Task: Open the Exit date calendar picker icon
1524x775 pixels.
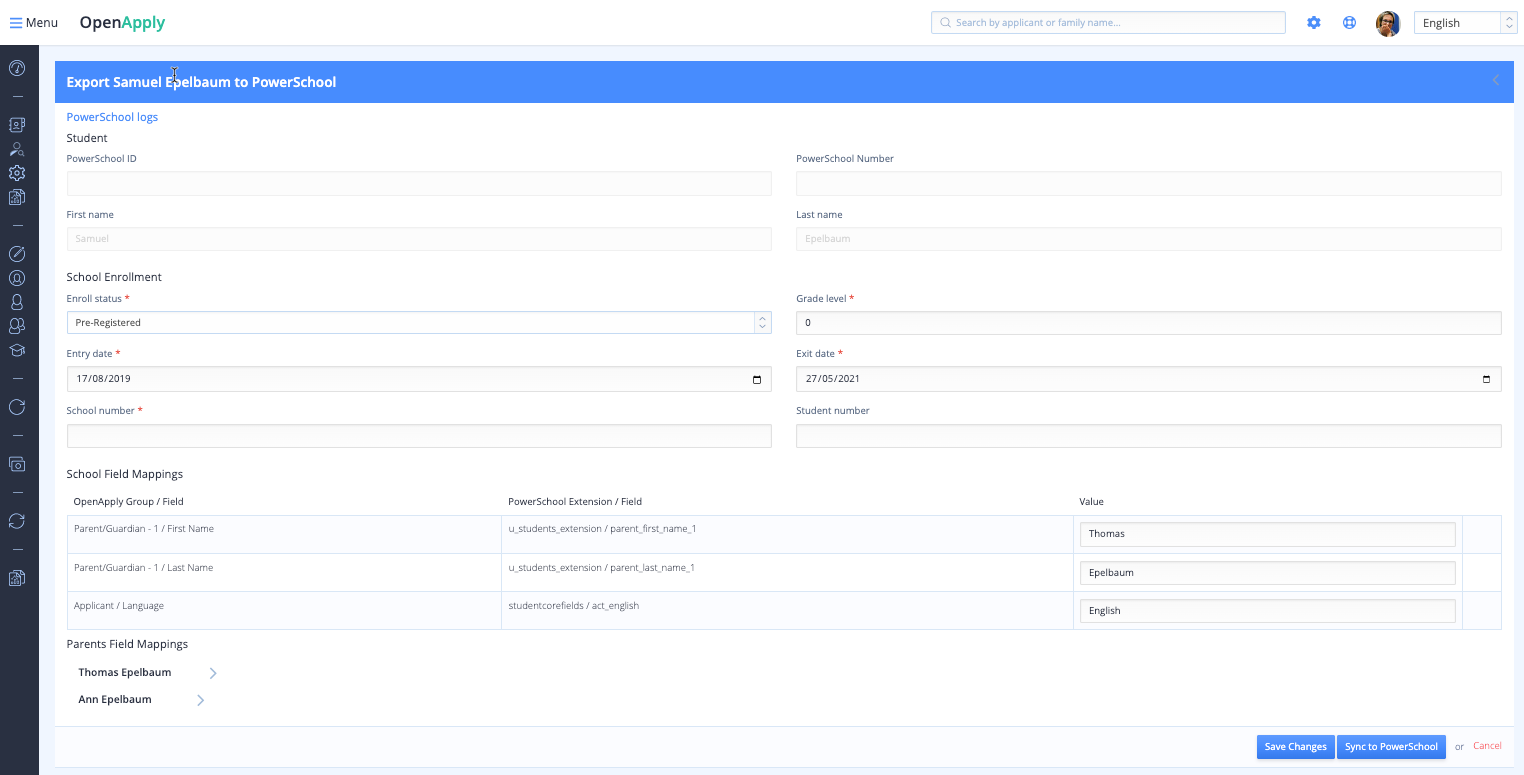Action: pyautogui.click(x=1486, y=379)
